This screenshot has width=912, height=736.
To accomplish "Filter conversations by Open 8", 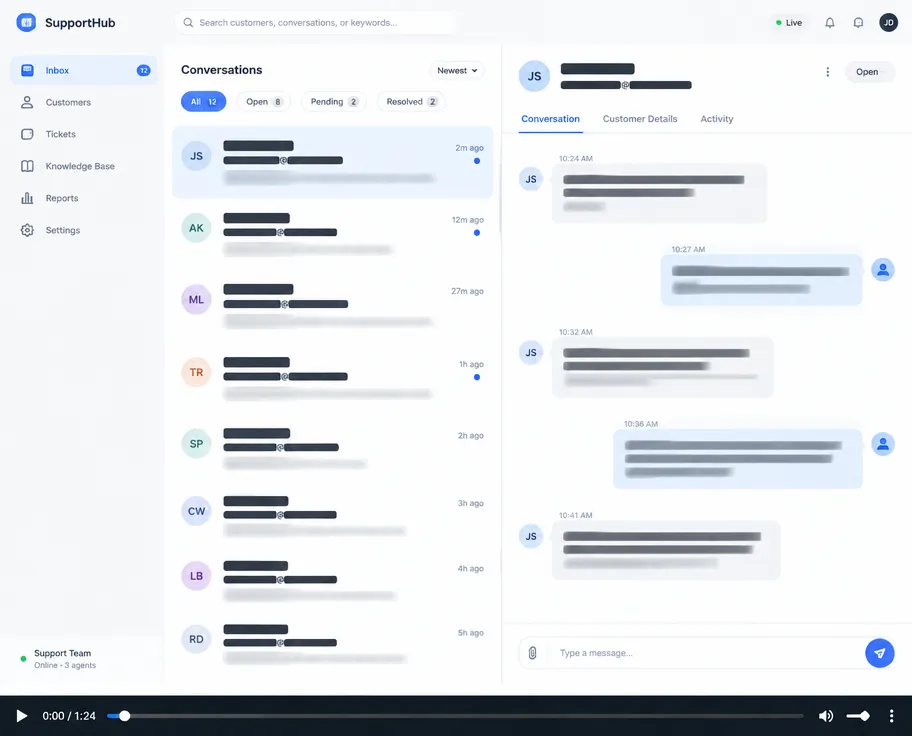I will (x=263, y=102).
